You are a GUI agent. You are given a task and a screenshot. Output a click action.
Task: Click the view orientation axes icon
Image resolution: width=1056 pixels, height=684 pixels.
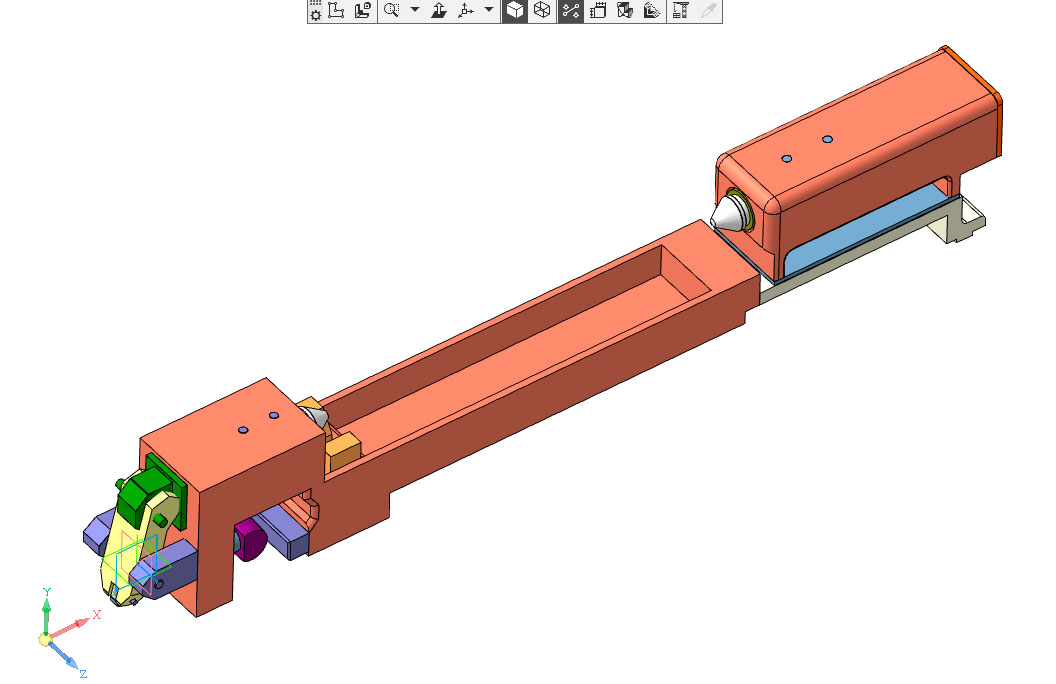tap(466, 10)
